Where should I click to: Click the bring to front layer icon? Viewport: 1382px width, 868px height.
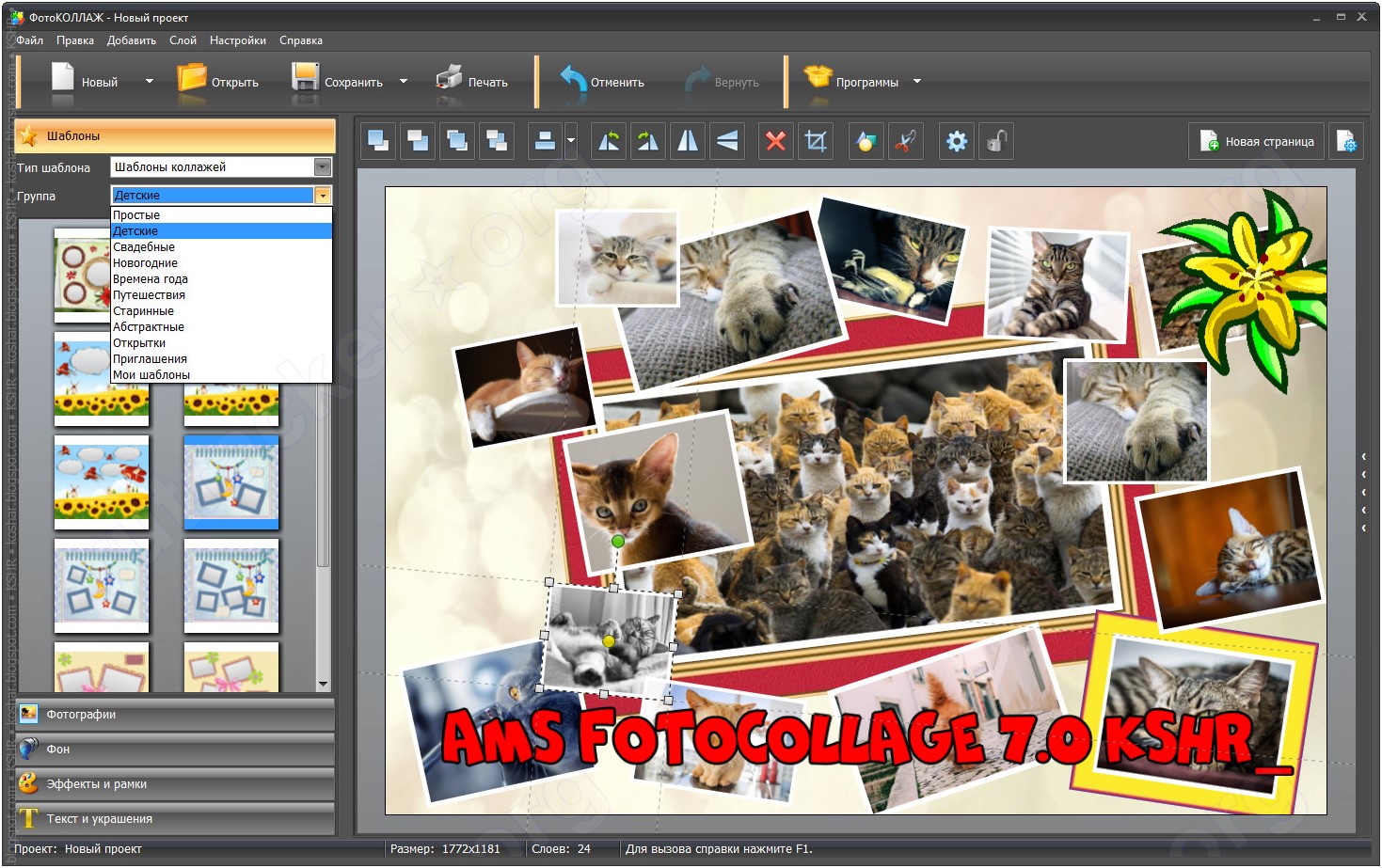click(378, 141)
